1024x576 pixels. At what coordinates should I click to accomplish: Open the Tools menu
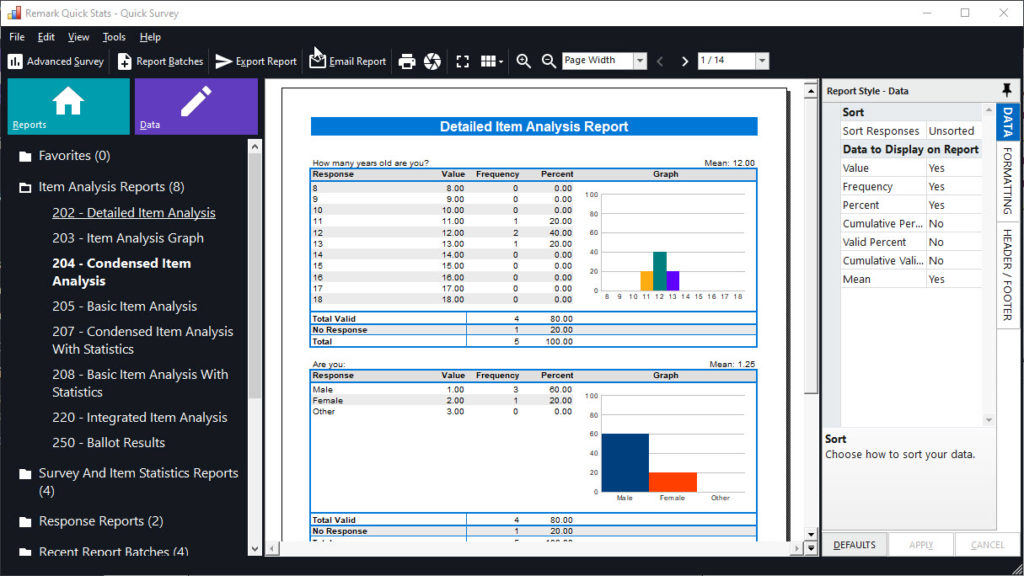[x=113, y=36]
